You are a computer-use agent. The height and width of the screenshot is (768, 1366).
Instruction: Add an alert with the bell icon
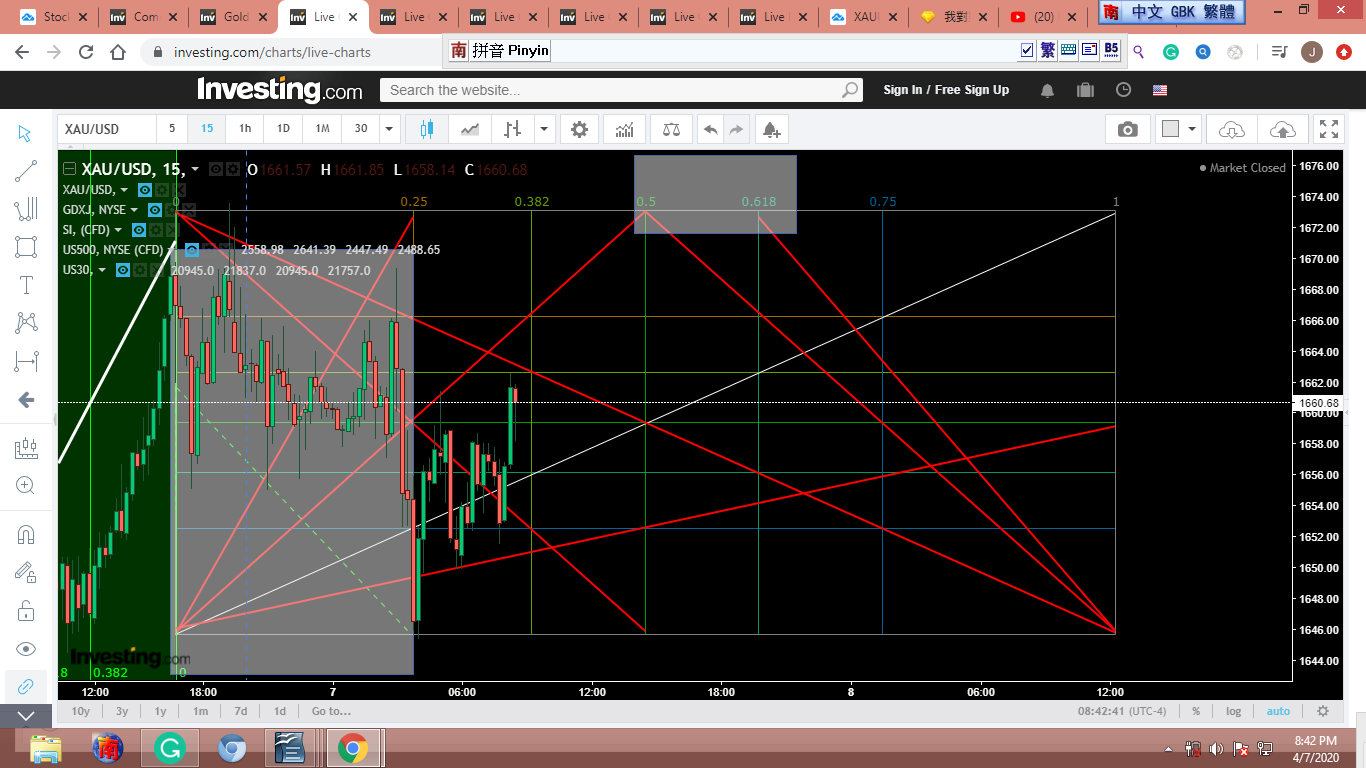pyautogui.click(x=770, y=129)
